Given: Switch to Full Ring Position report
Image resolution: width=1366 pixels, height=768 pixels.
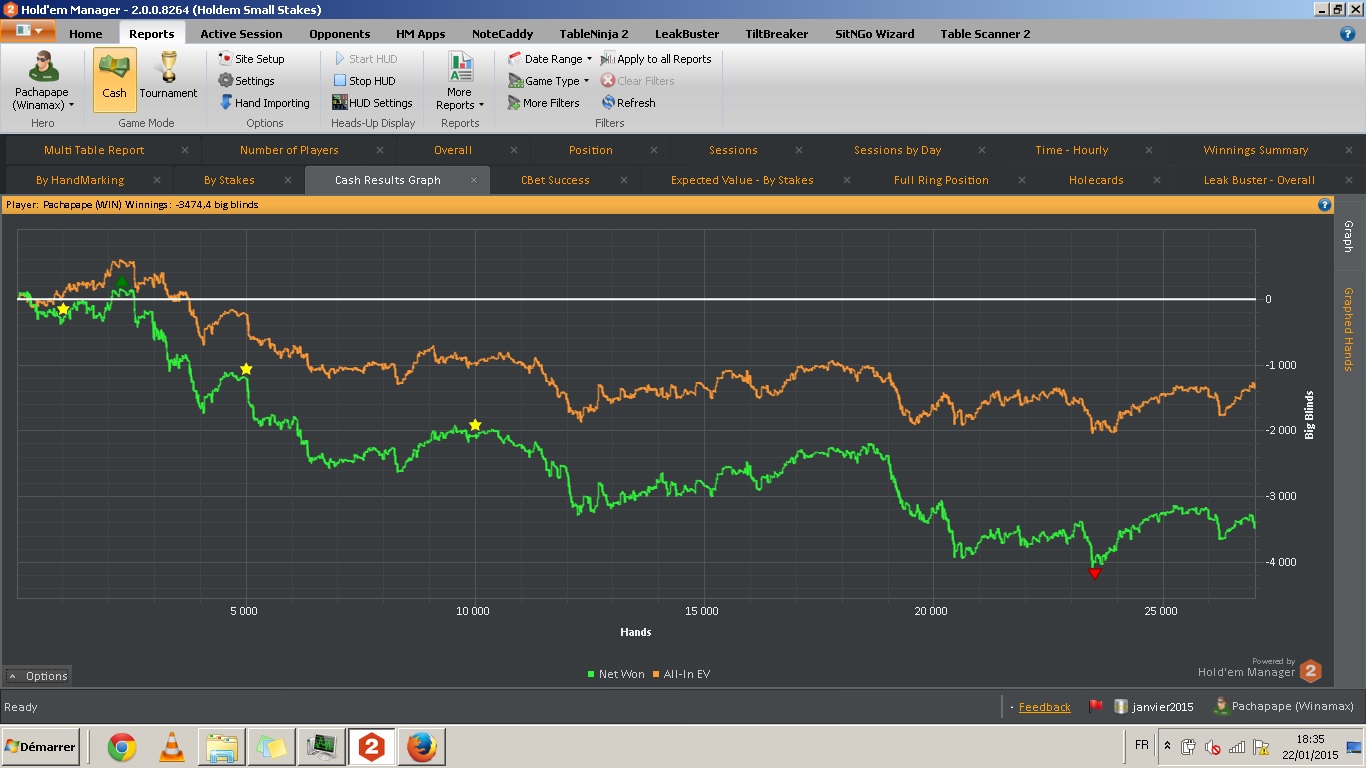Looking at the screenshot, I should [941, 180].
